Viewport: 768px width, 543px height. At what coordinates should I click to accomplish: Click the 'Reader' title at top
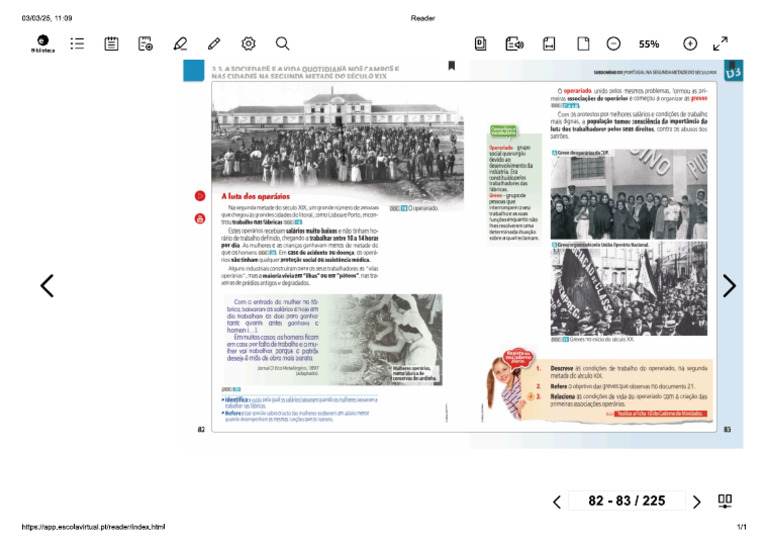point(423,18)
